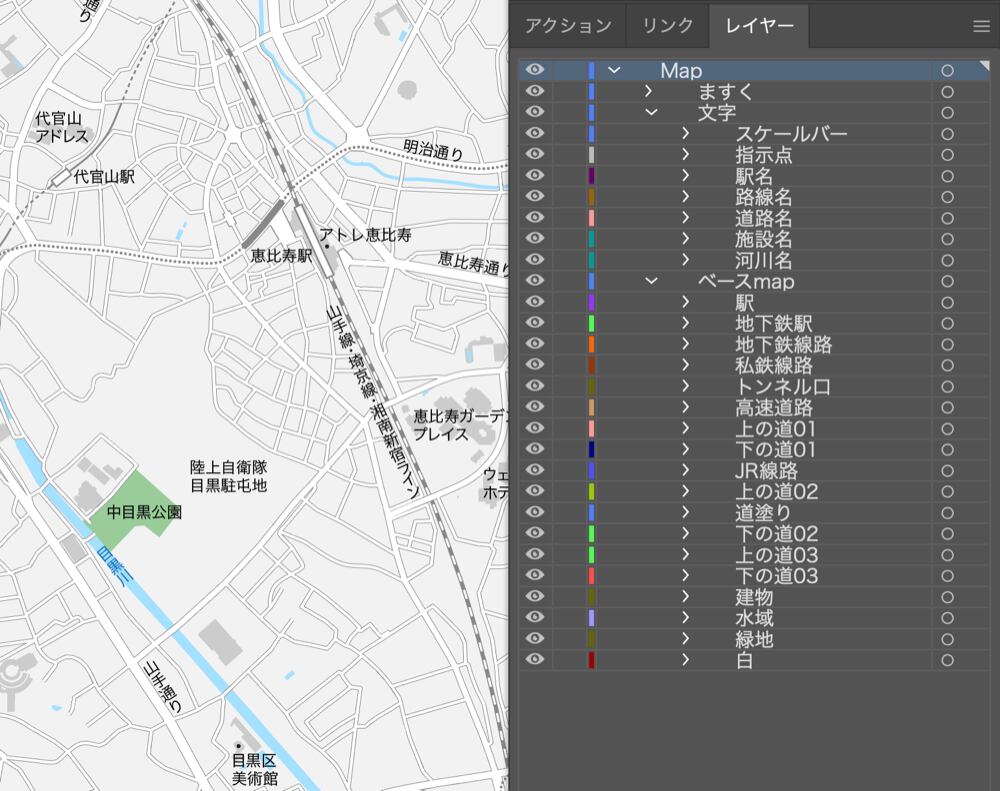Select the 河川名 layer row

764,260
